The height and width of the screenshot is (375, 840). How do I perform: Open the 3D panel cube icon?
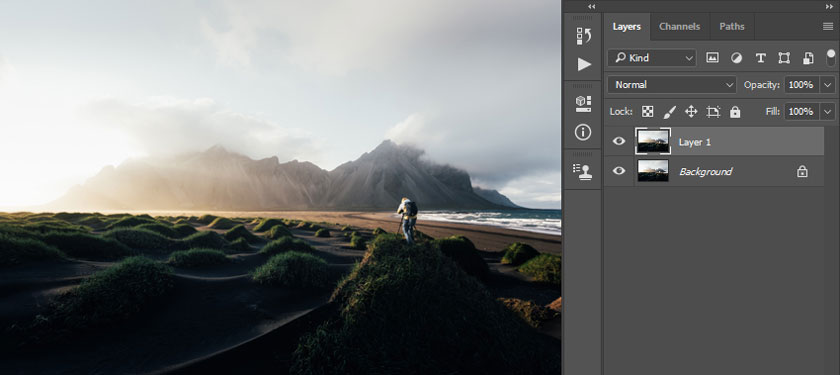583,103
